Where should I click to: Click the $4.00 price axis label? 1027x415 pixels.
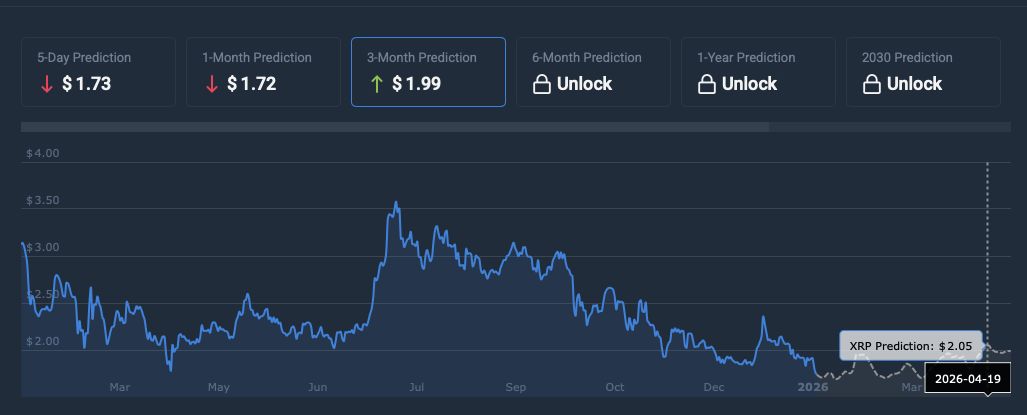(x=43, y=153)
